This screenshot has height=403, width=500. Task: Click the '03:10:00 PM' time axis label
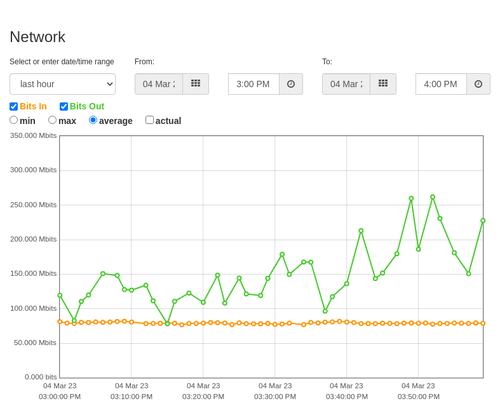131,397
